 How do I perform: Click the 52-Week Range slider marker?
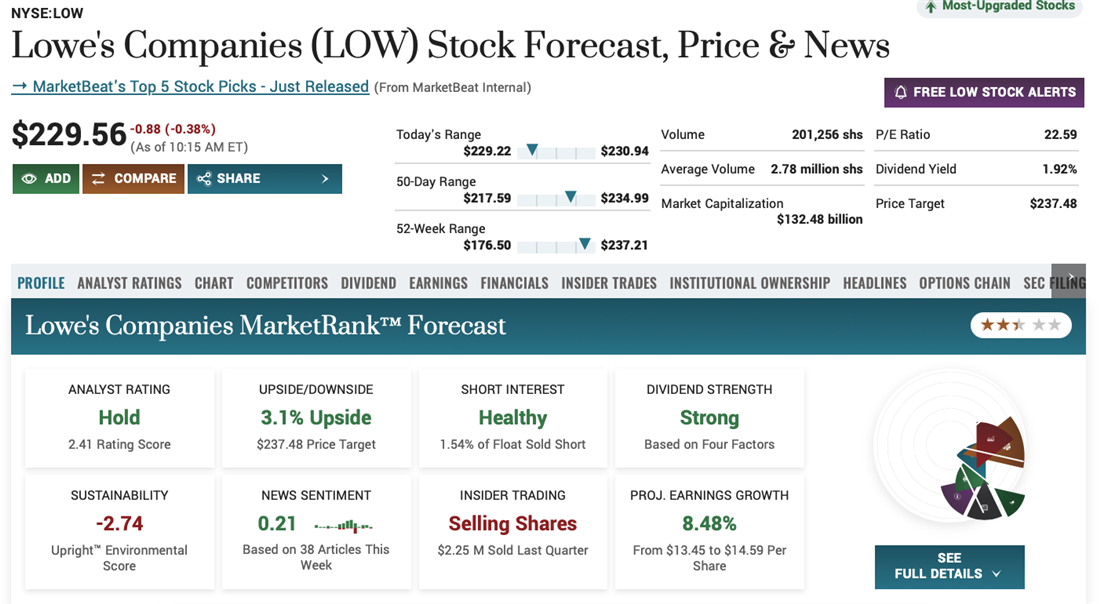[585, 244]
